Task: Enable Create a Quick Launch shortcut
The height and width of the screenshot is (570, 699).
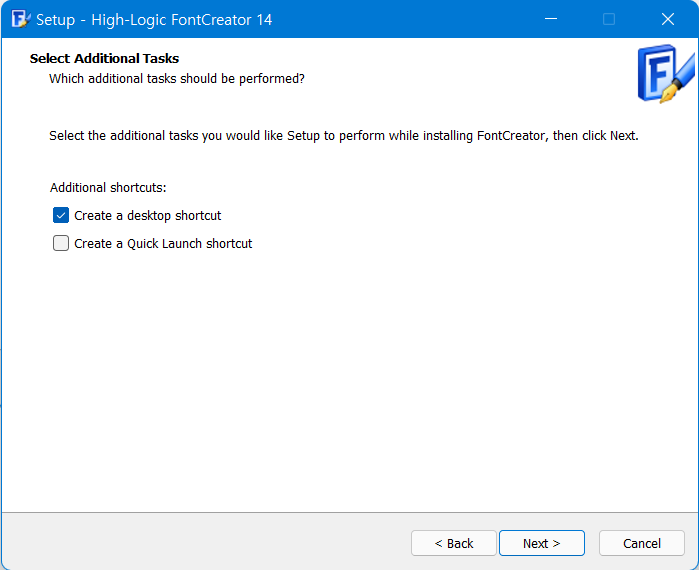Action: coord(61,243)
